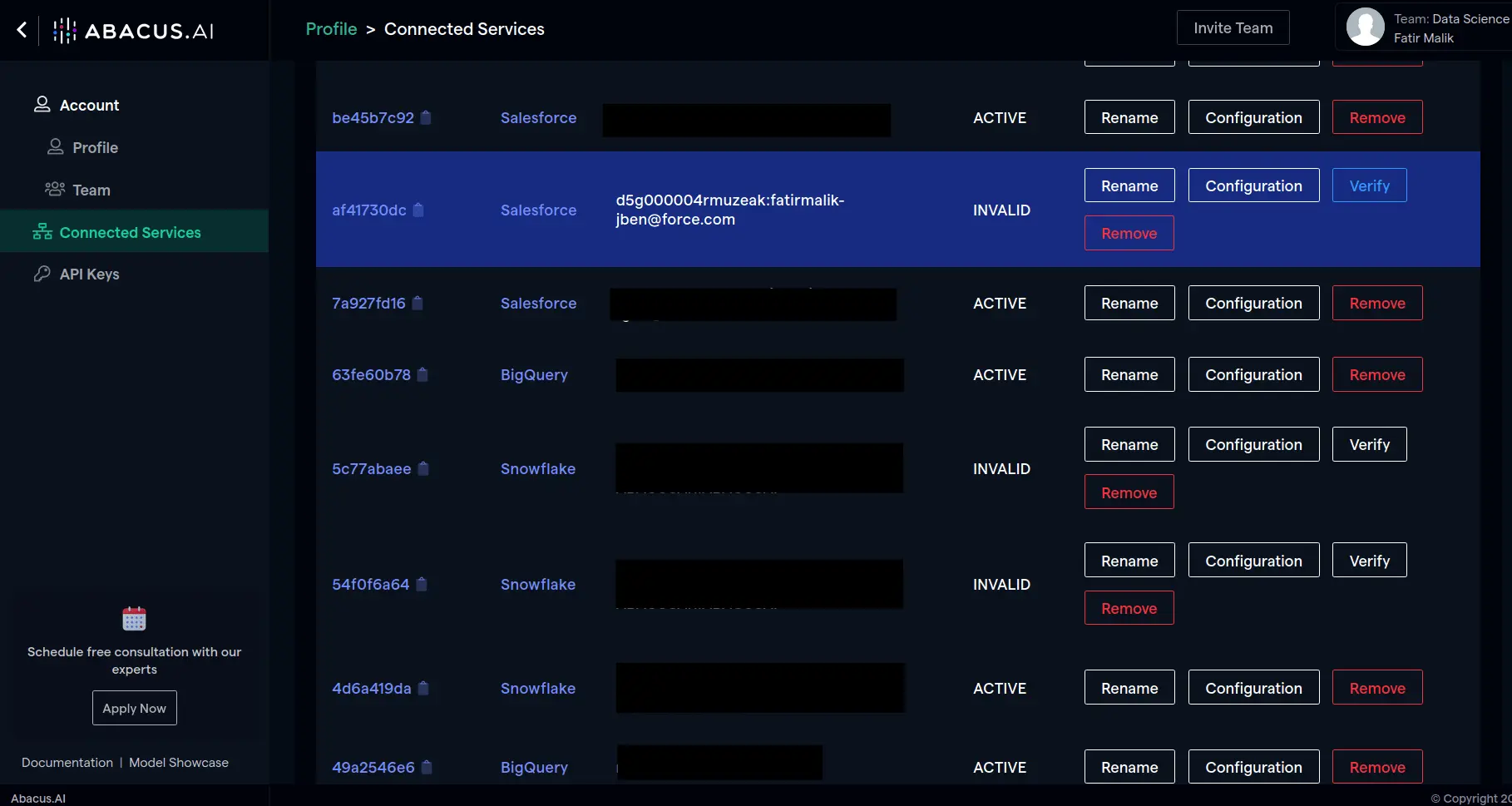Click the Team: Data Science label
1512x806 pixels.
[x=1451, y=18]
